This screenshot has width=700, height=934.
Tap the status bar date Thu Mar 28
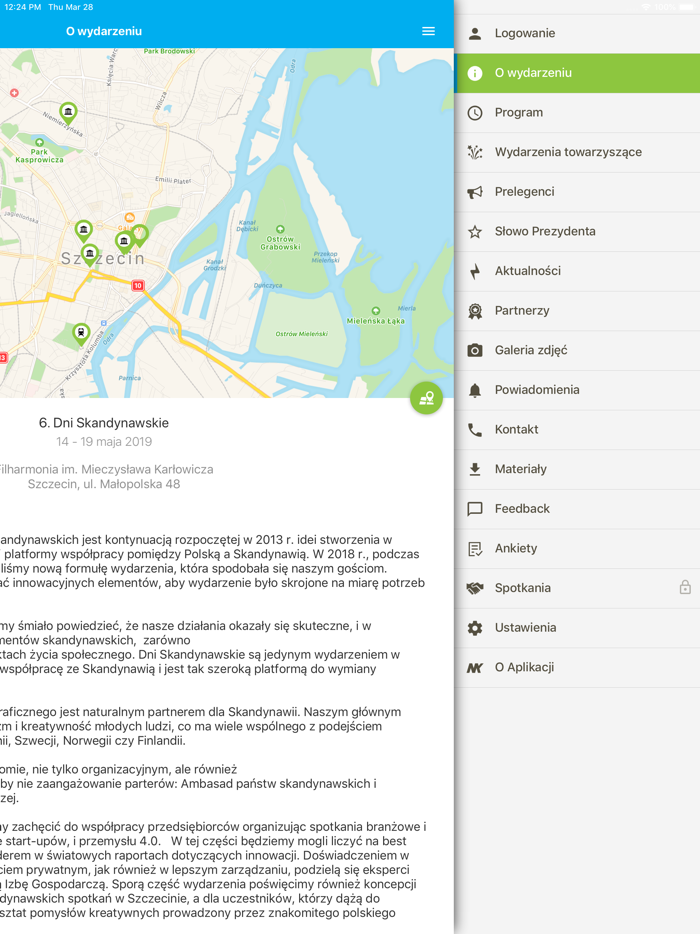[71, 7]
